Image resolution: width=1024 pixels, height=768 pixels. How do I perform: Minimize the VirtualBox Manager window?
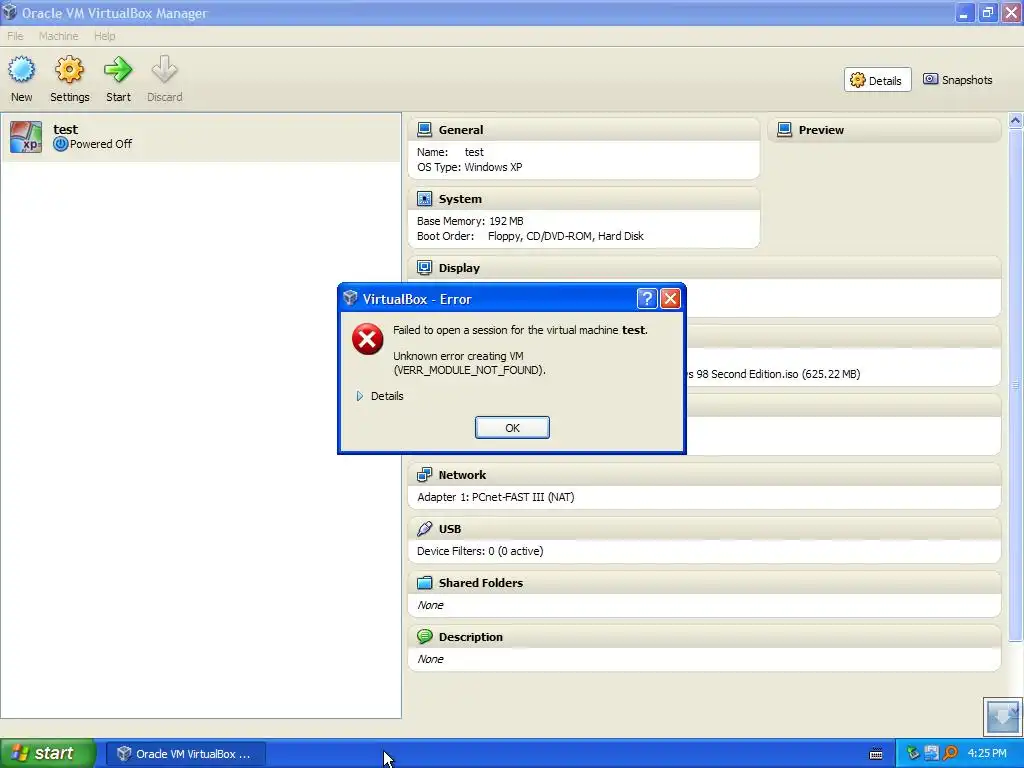point(964,12)
